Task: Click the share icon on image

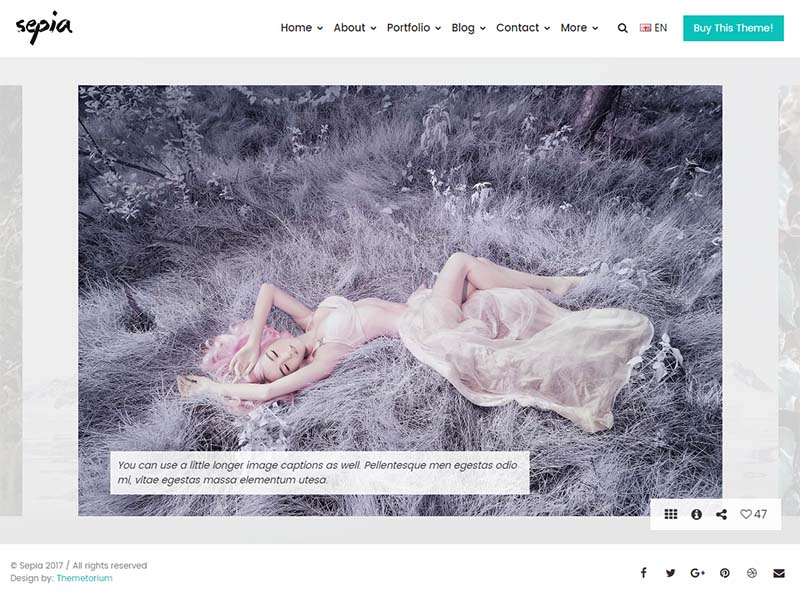Action: pyautogui.click(x=721, y=514)
